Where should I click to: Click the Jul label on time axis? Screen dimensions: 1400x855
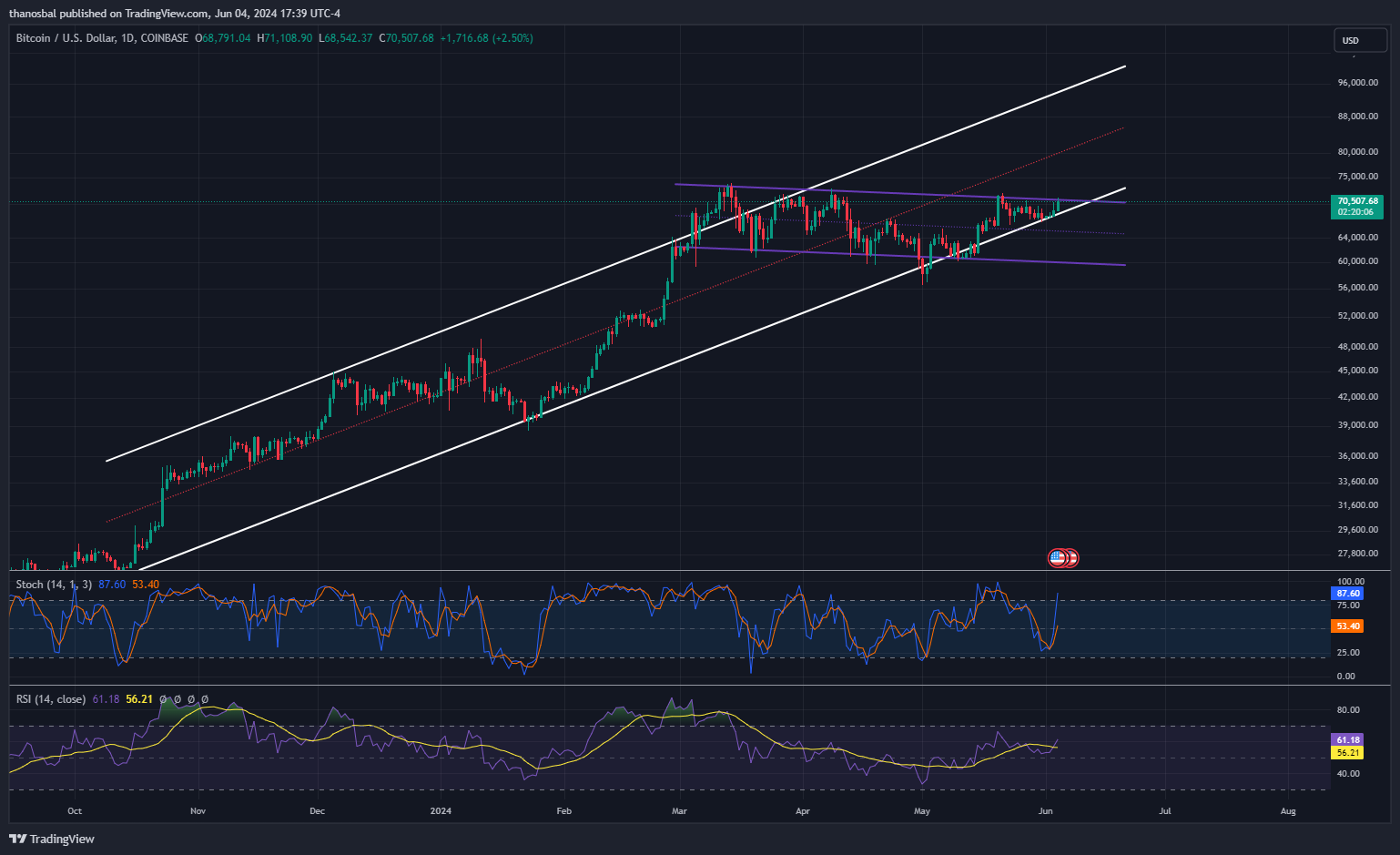coord(1165,810)
